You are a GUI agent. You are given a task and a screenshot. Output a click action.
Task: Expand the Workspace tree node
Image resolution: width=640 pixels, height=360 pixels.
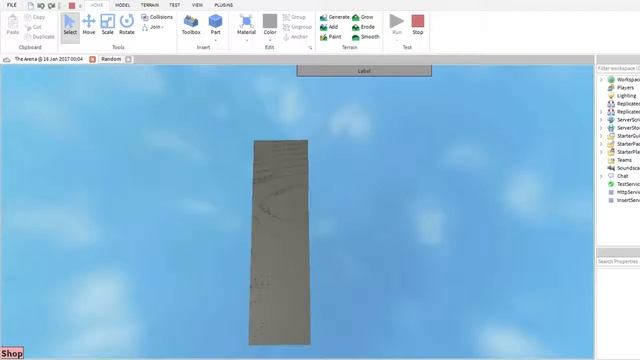pyautogui.click(x=601, y=80)
